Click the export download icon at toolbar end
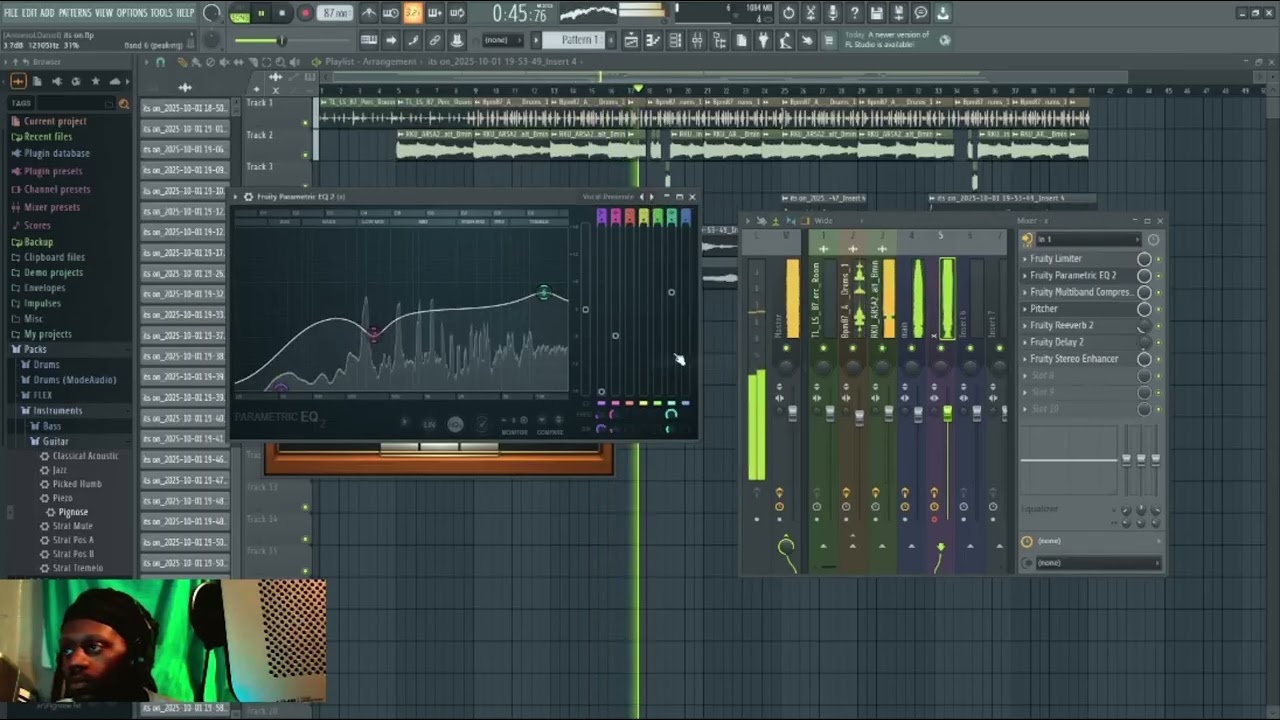Image resolution: width=1280 pixels, height=720 pixels. pyautogui.click(x=942, y=13)
